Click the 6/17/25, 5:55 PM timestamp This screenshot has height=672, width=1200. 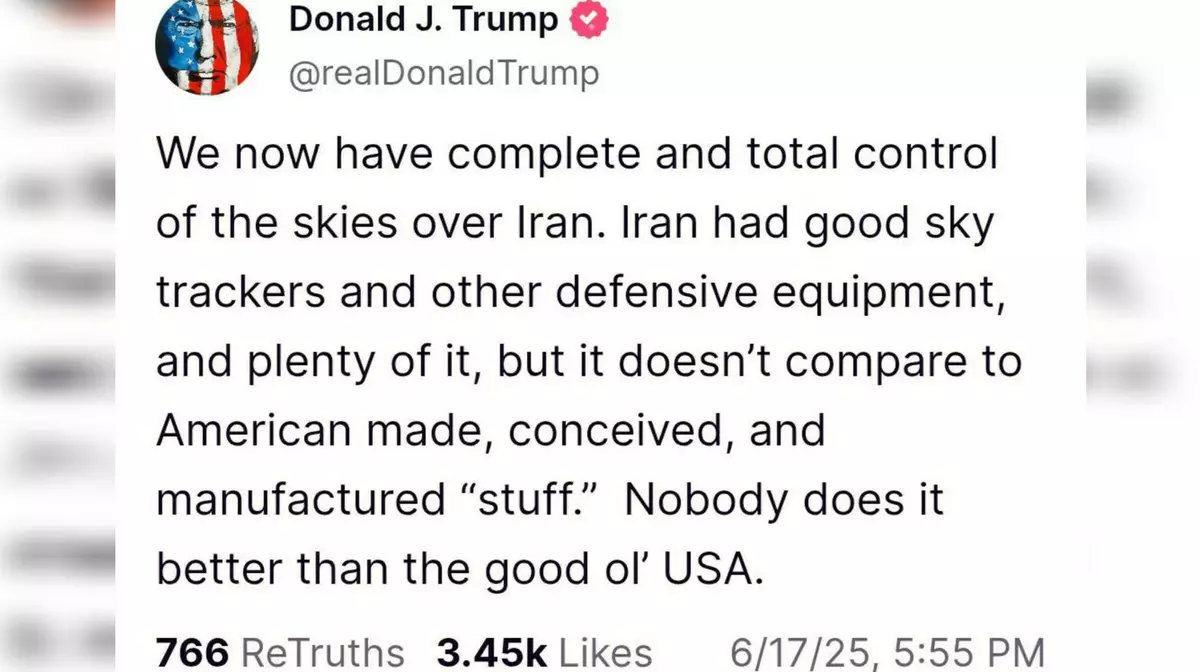(887, 653)
